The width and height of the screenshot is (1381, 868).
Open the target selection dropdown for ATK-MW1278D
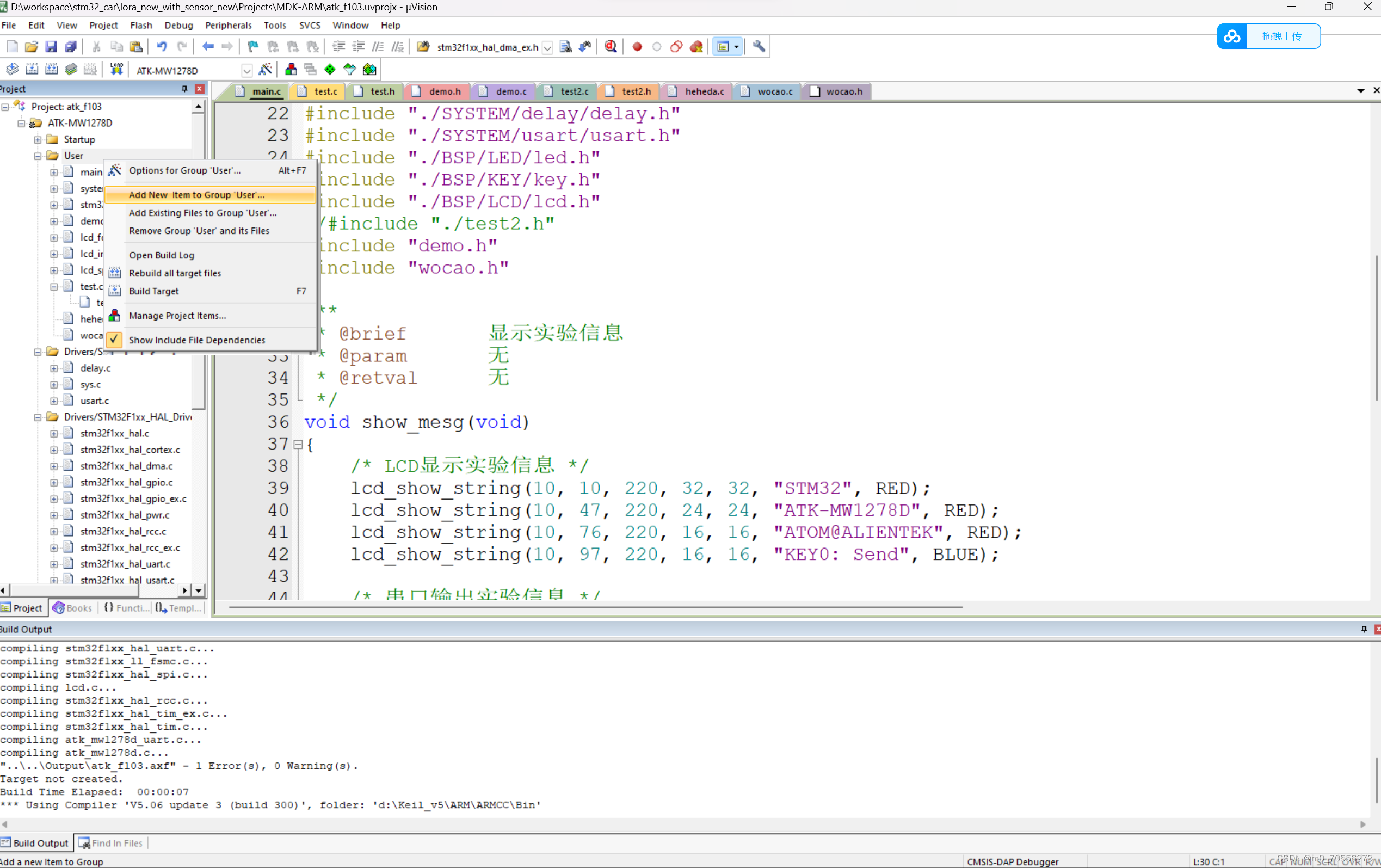[x=246, y=71]
